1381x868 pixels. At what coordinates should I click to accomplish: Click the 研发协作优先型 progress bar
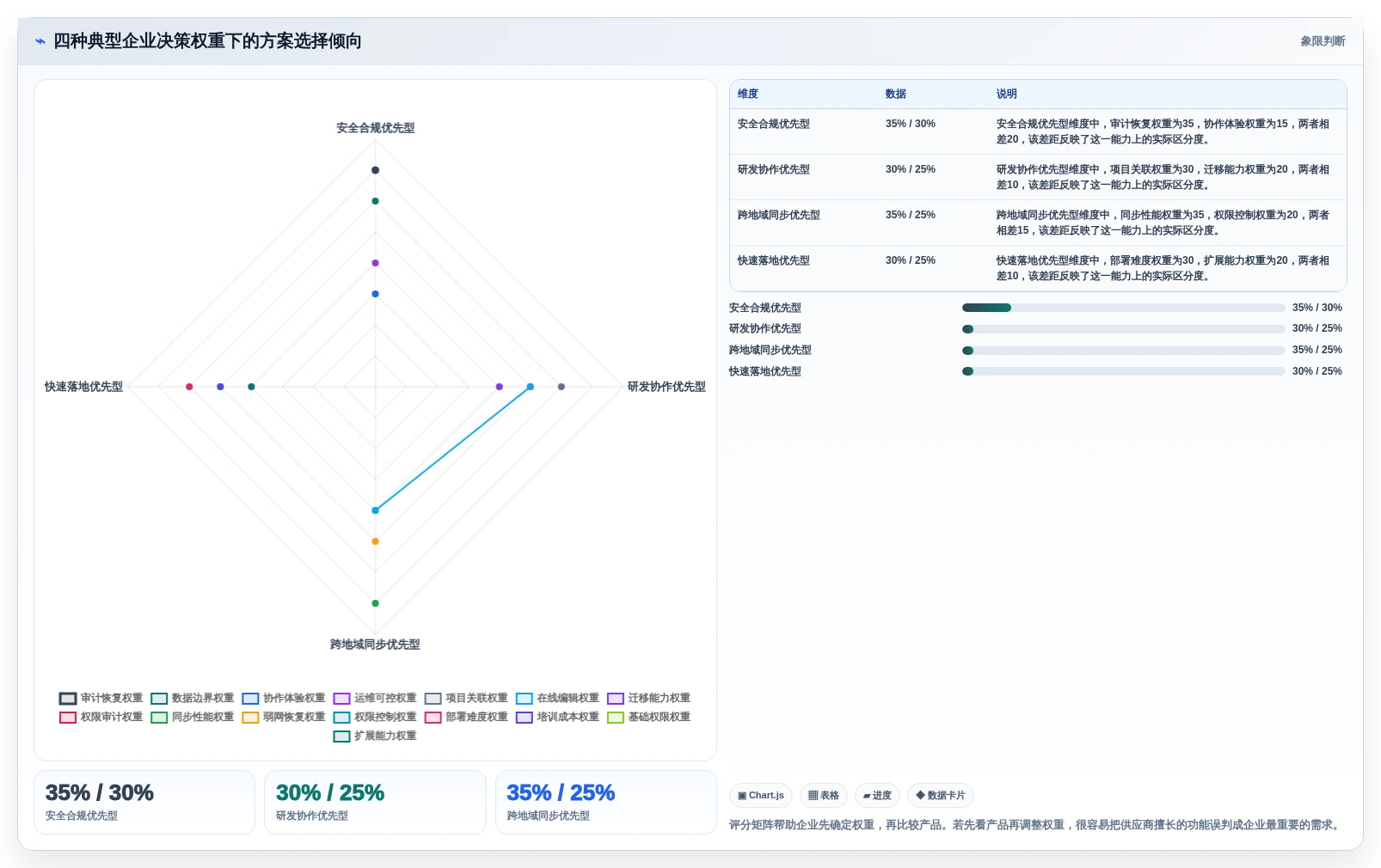pos(1123,329)
